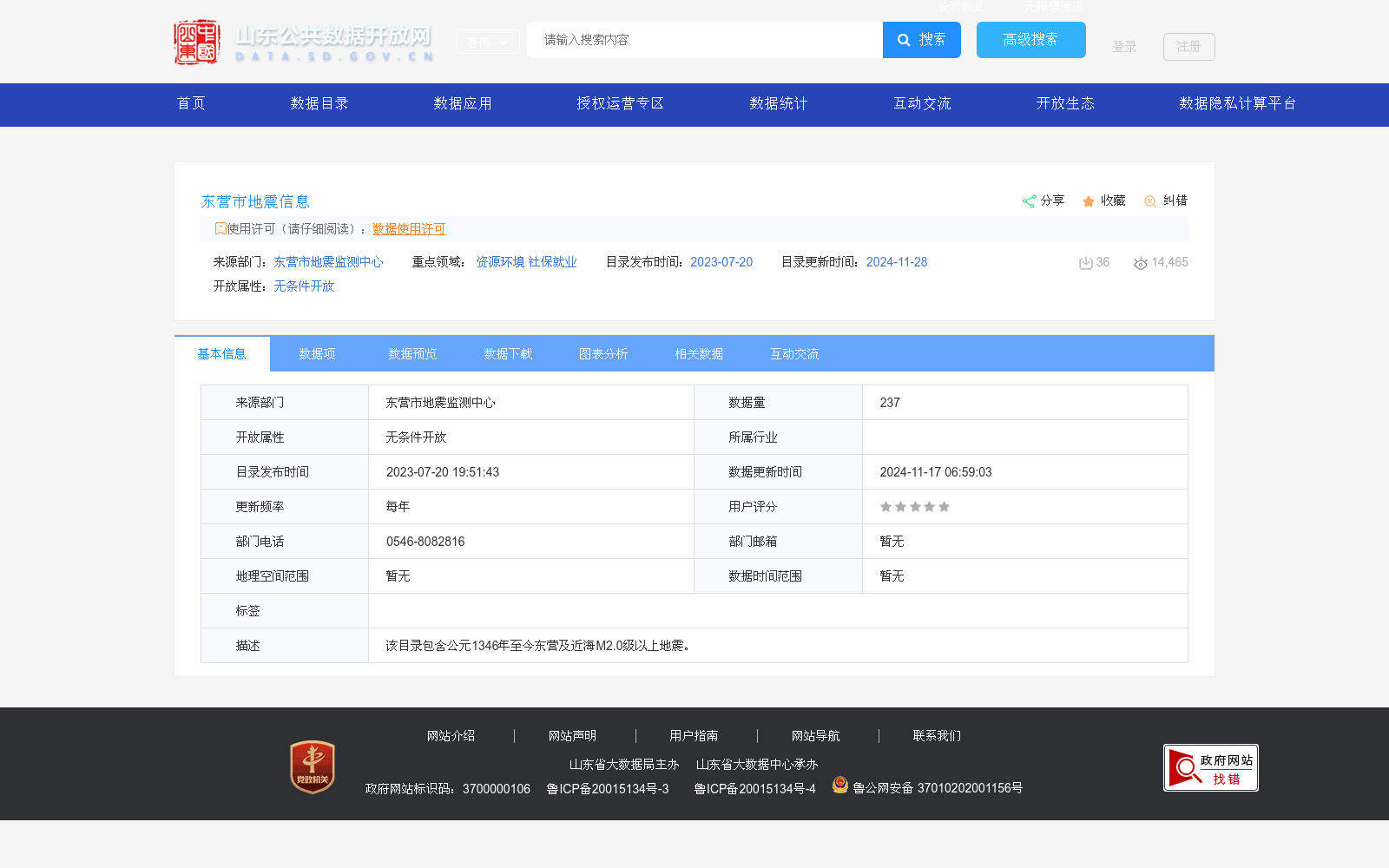
Task: Click the 资源环境 社保就业 domain link
Action: pos(526,262)
